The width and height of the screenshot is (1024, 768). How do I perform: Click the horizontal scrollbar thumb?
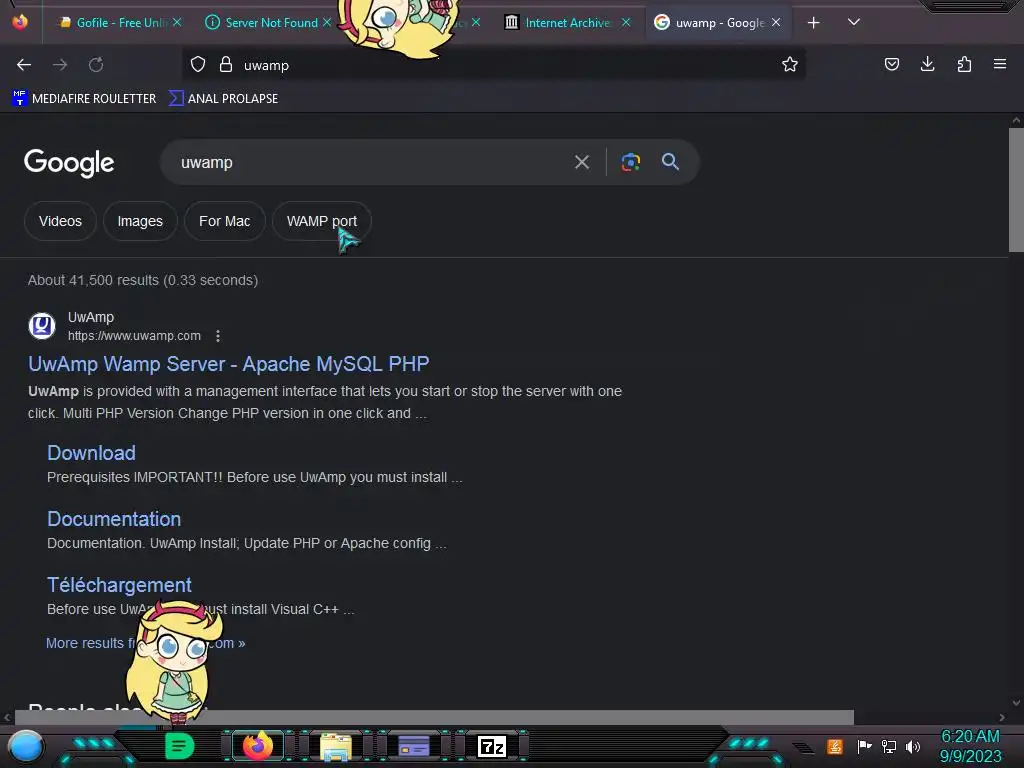434,717
